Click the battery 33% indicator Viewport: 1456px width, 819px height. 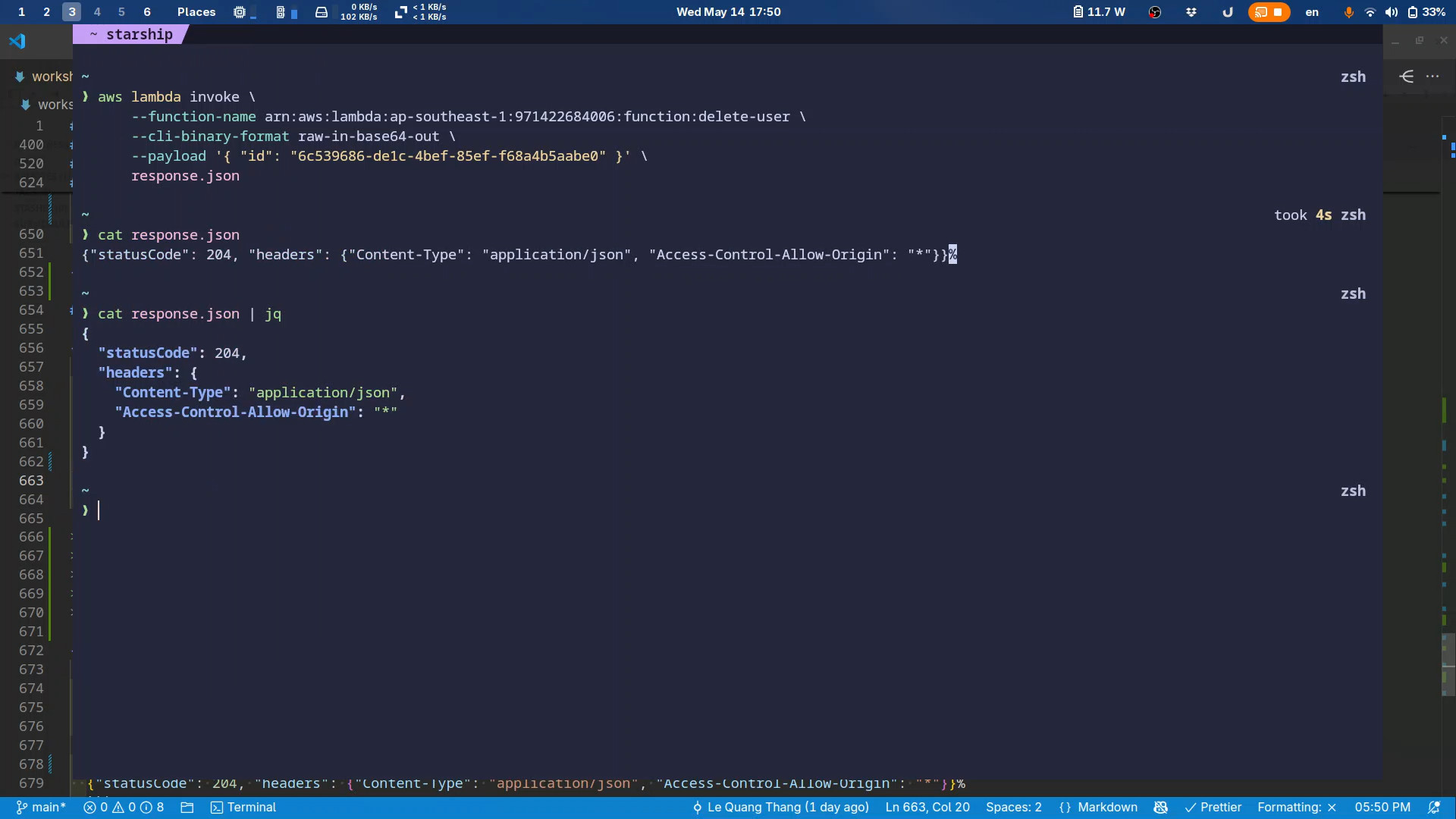click(x=1426, y=12)
